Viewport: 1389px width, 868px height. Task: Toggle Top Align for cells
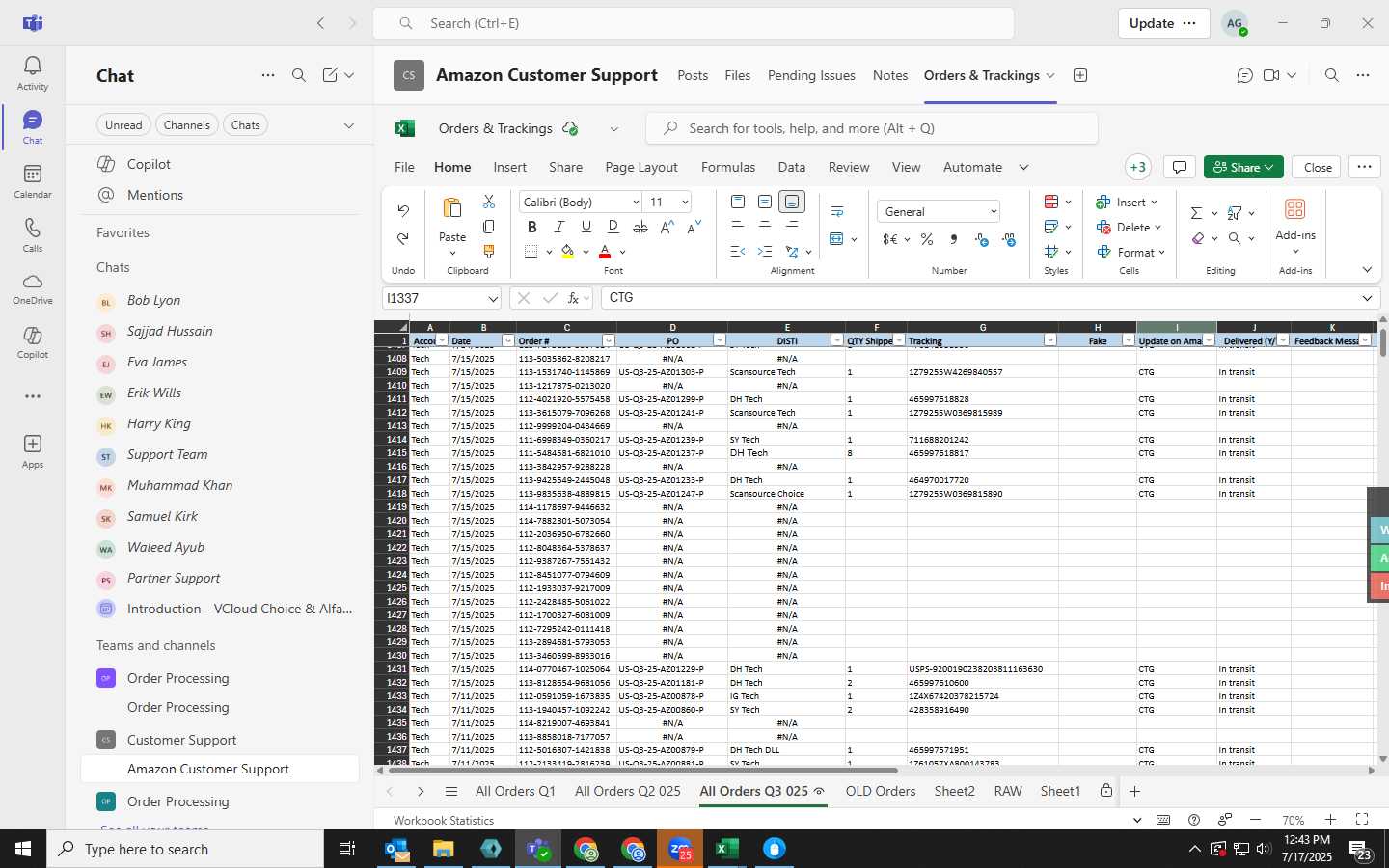pyautogui.click(x=738, y=202)
